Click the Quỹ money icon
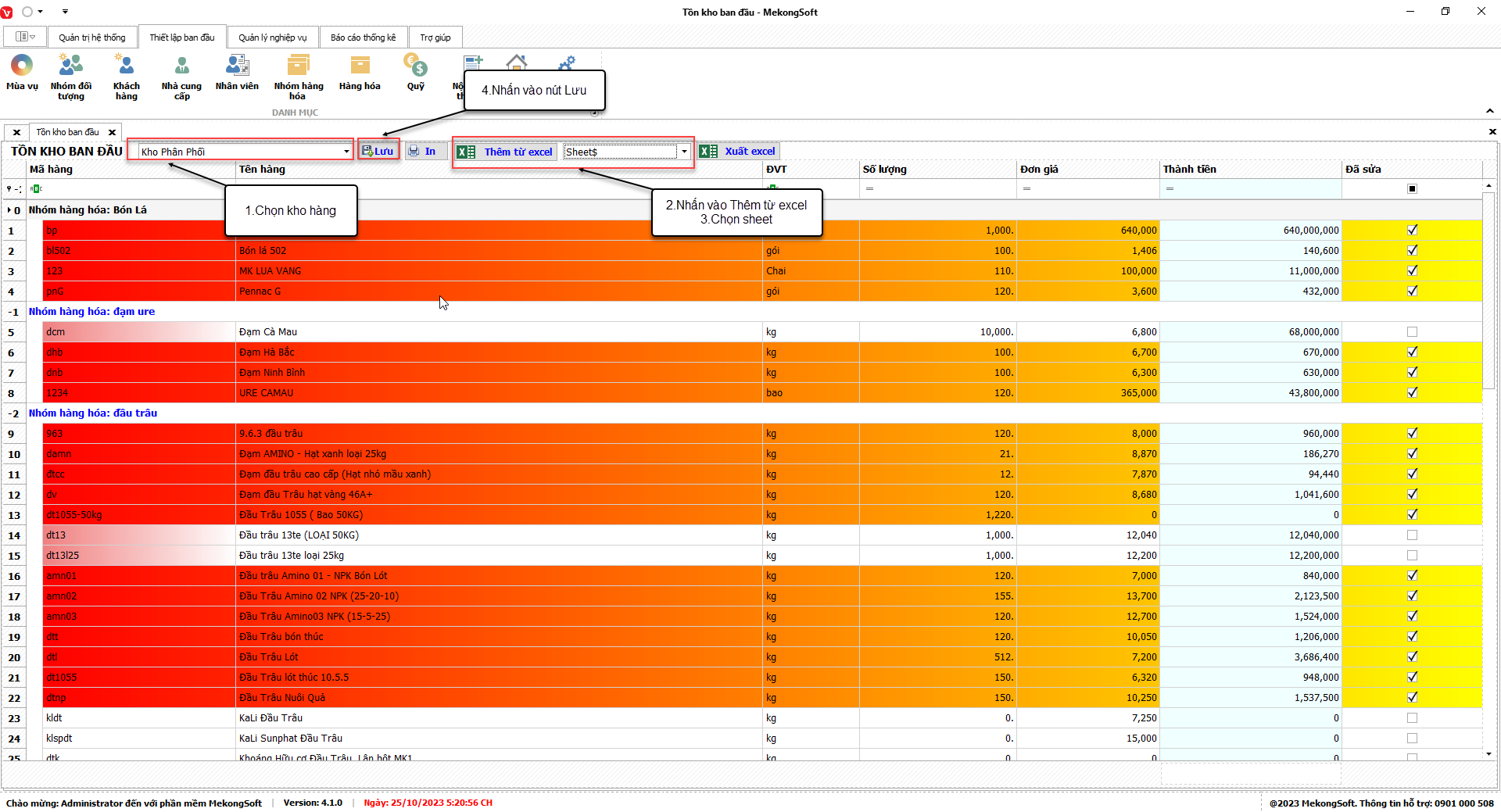 [x=415, y=66]
